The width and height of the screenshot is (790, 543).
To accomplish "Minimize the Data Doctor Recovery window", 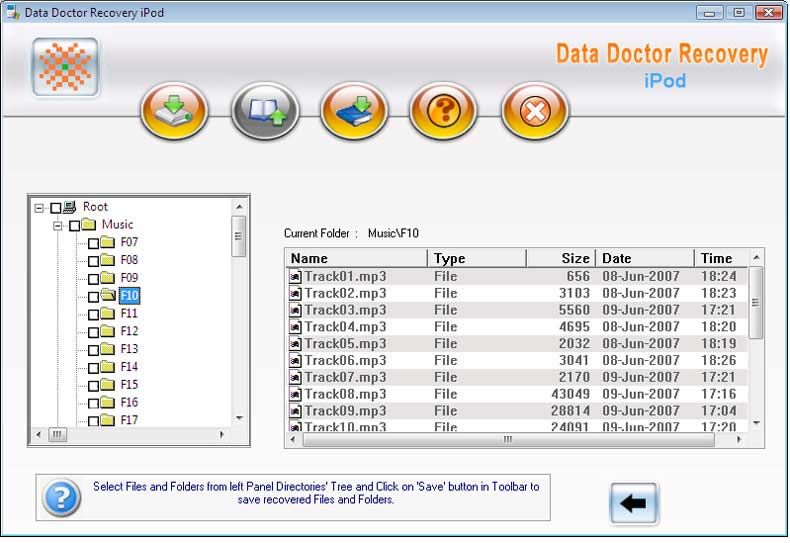I will coord(710,13).
